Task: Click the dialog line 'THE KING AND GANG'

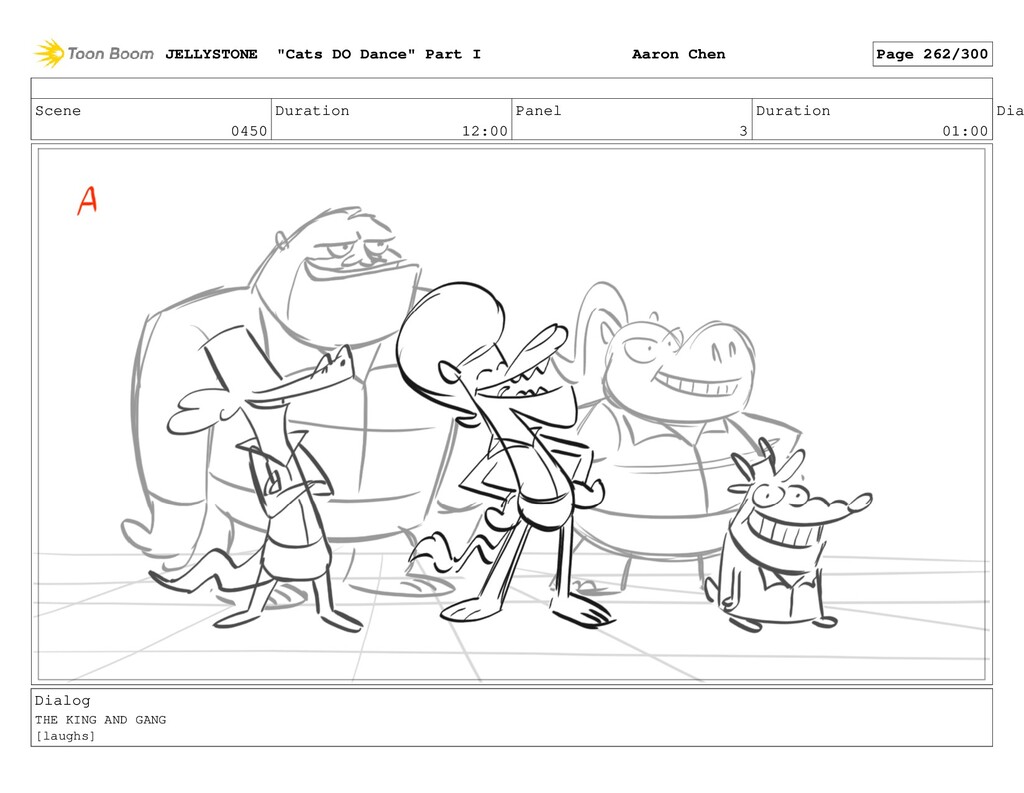Action: pyautogui.click(x=101, y=719)
